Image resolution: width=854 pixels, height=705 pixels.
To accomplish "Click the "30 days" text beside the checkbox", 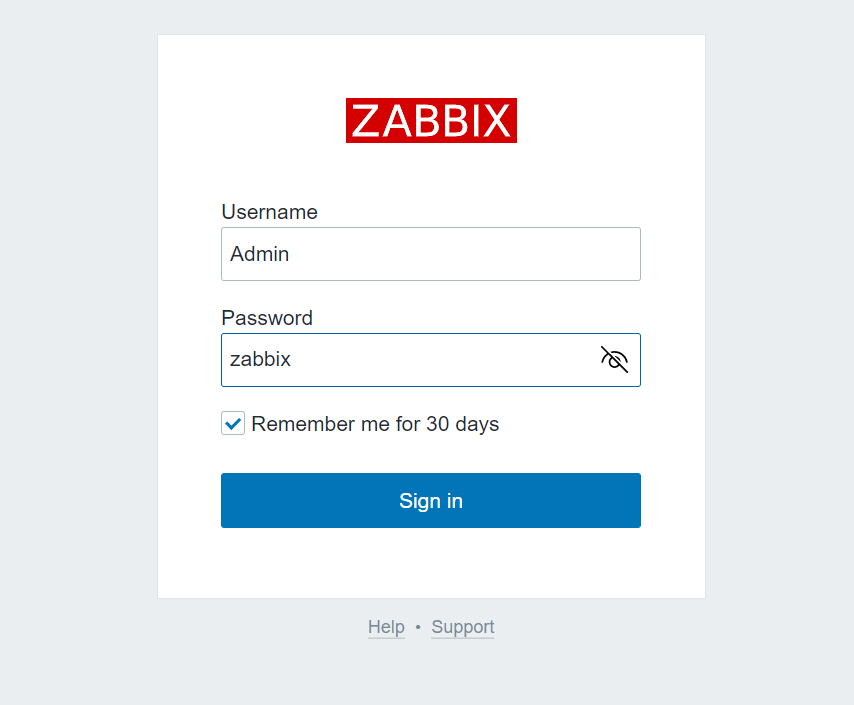I will click(x=462, y=424).
